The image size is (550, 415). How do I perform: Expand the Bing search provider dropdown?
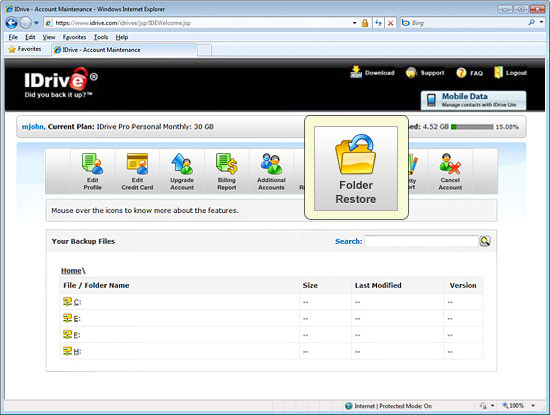[542, 22]
